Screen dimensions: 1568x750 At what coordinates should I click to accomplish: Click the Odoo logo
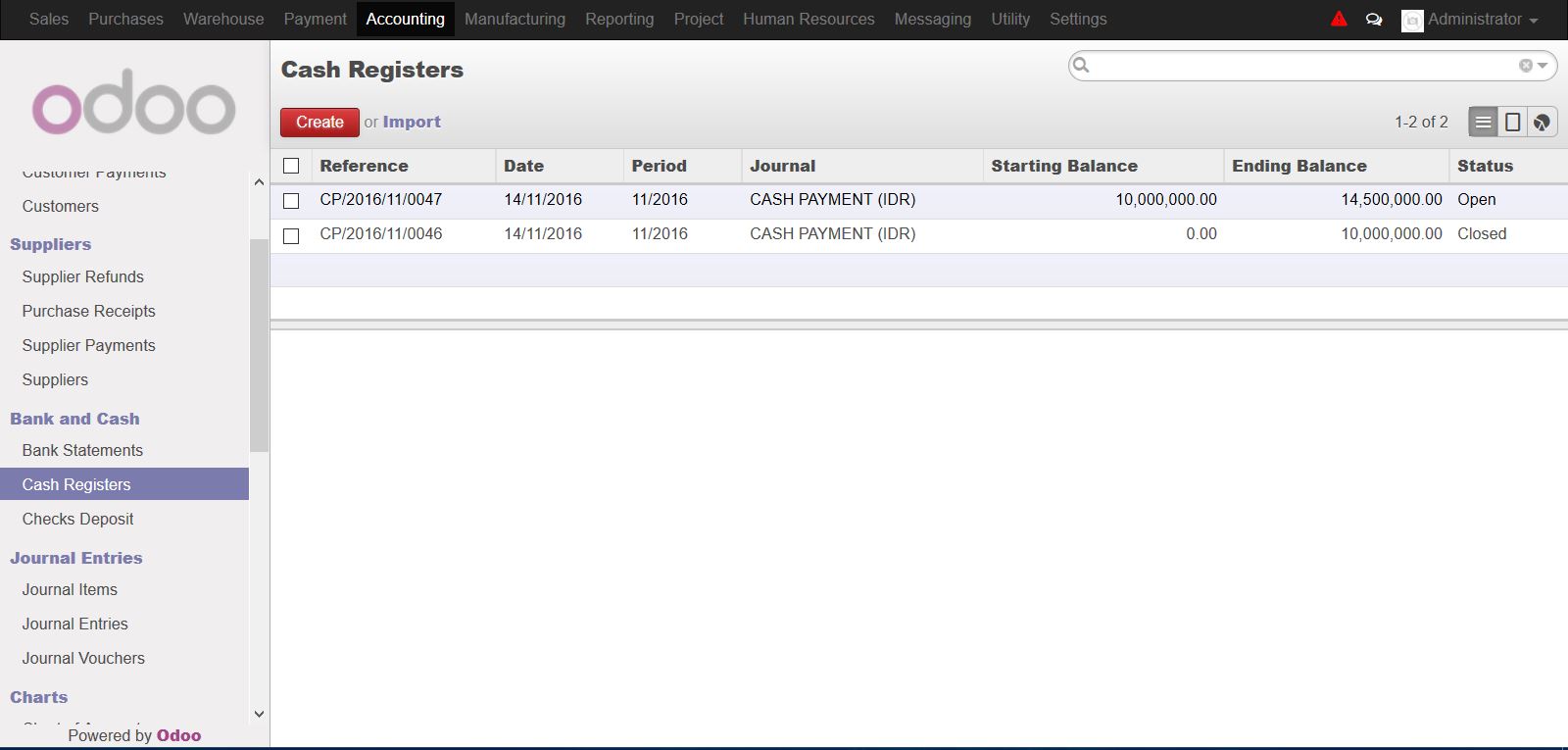(x=134, y=102)
